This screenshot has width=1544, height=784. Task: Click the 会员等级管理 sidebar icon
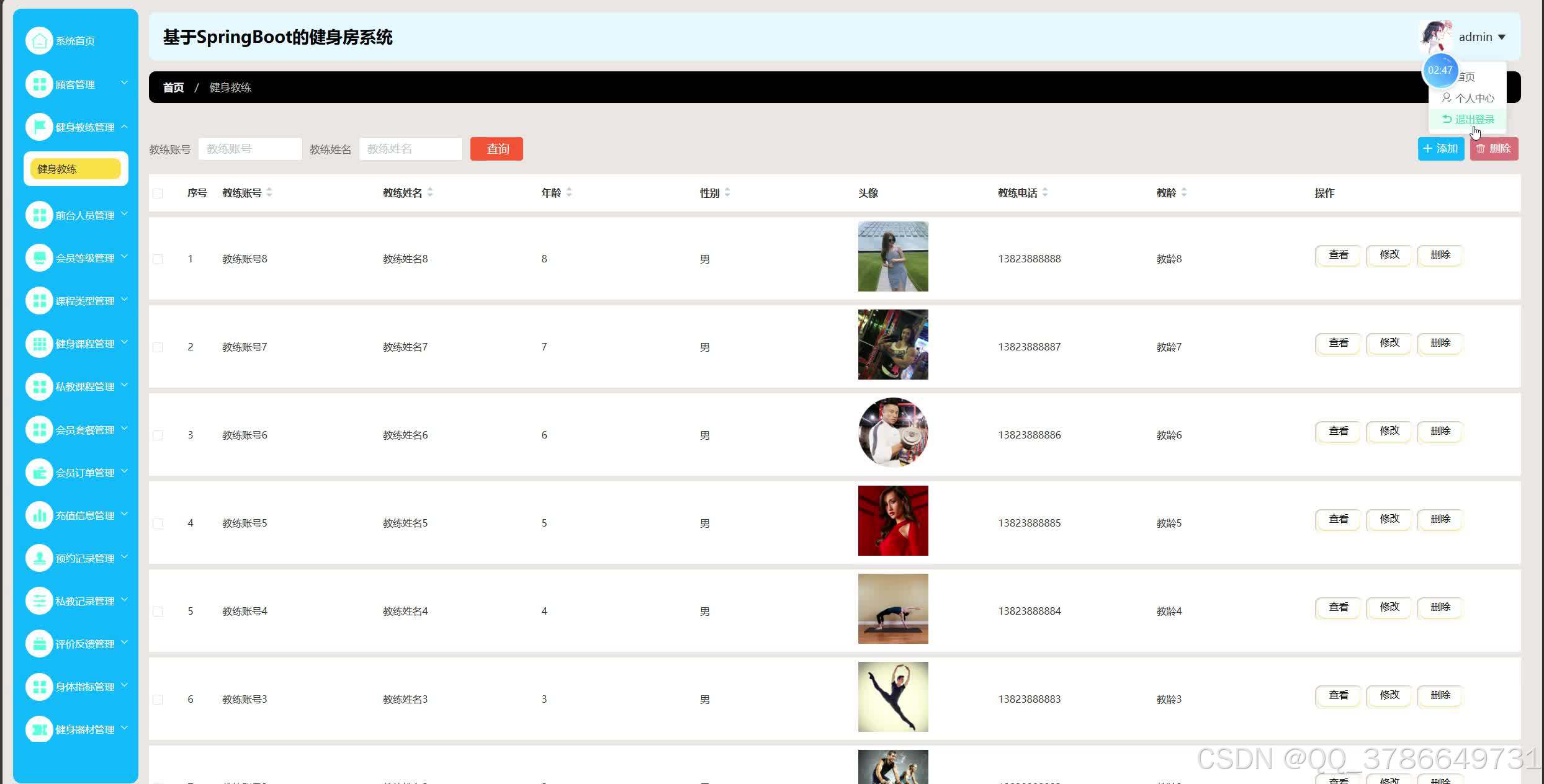[39, 258]
